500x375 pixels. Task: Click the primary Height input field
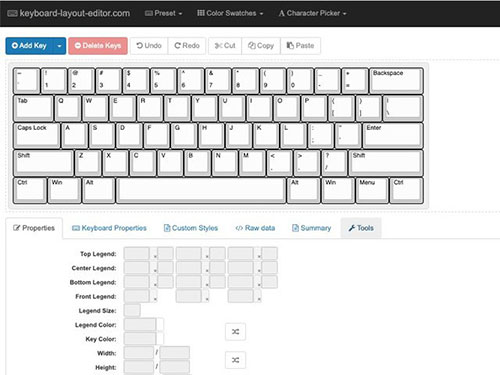139,367
